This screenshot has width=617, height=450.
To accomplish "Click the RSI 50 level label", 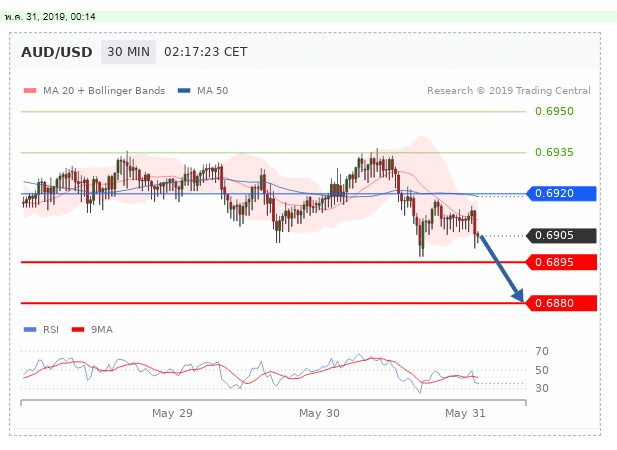I will pyautogui.click(x=542, y=370).
